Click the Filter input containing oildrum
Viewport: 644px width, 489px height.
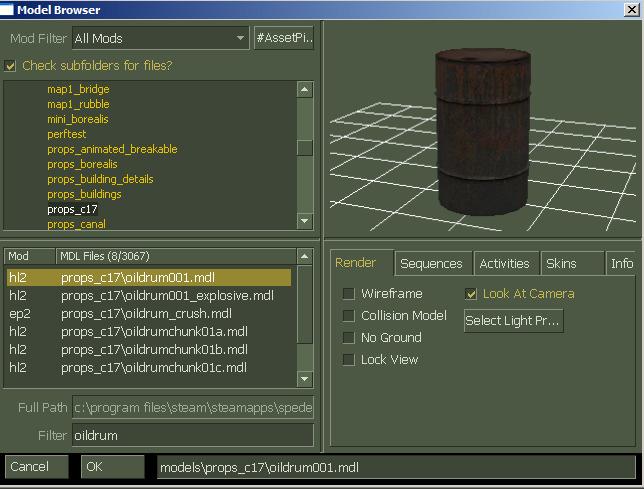[x=193, y=435]
